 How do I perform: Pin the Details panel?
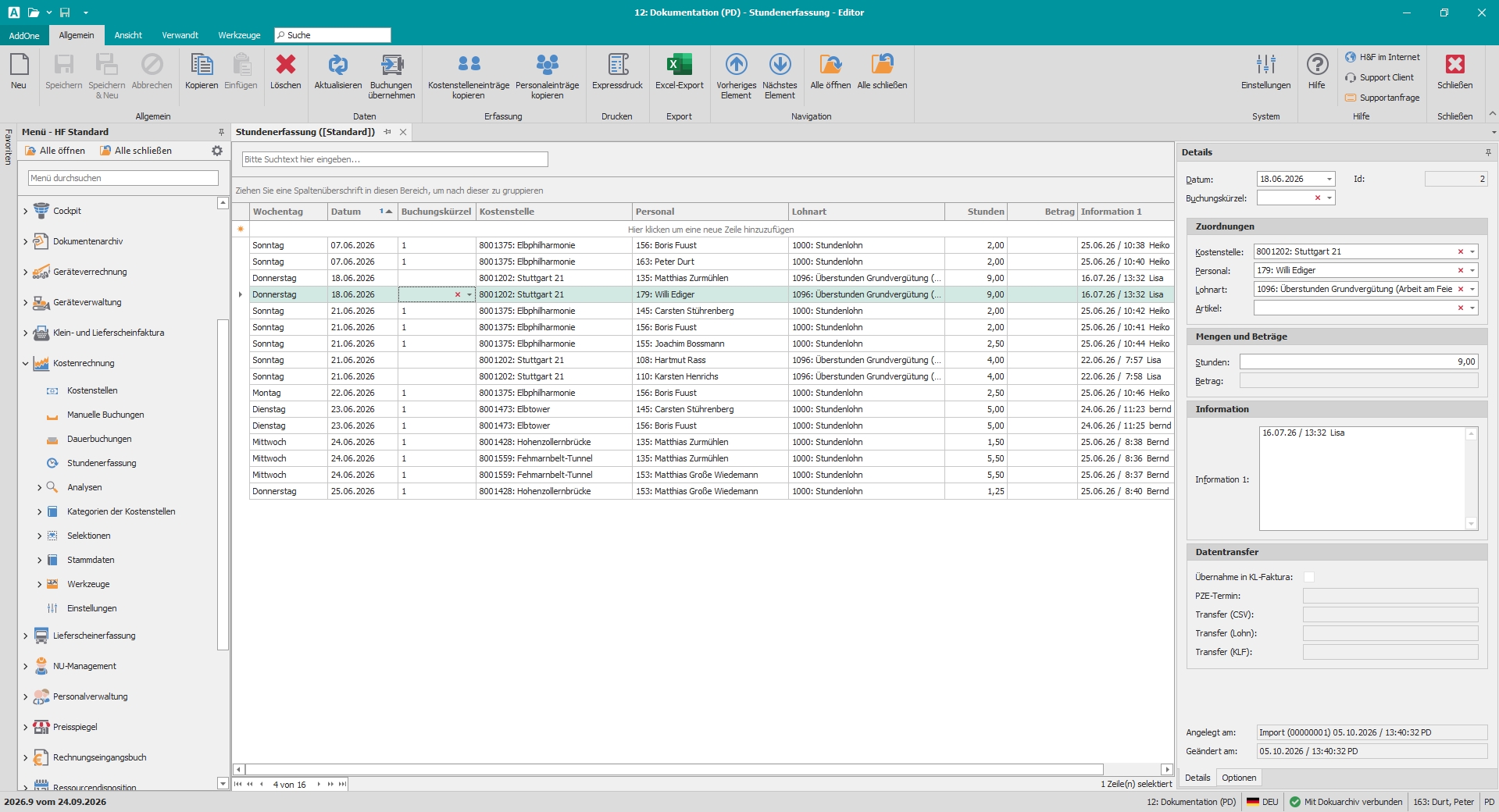[1488, 152]
